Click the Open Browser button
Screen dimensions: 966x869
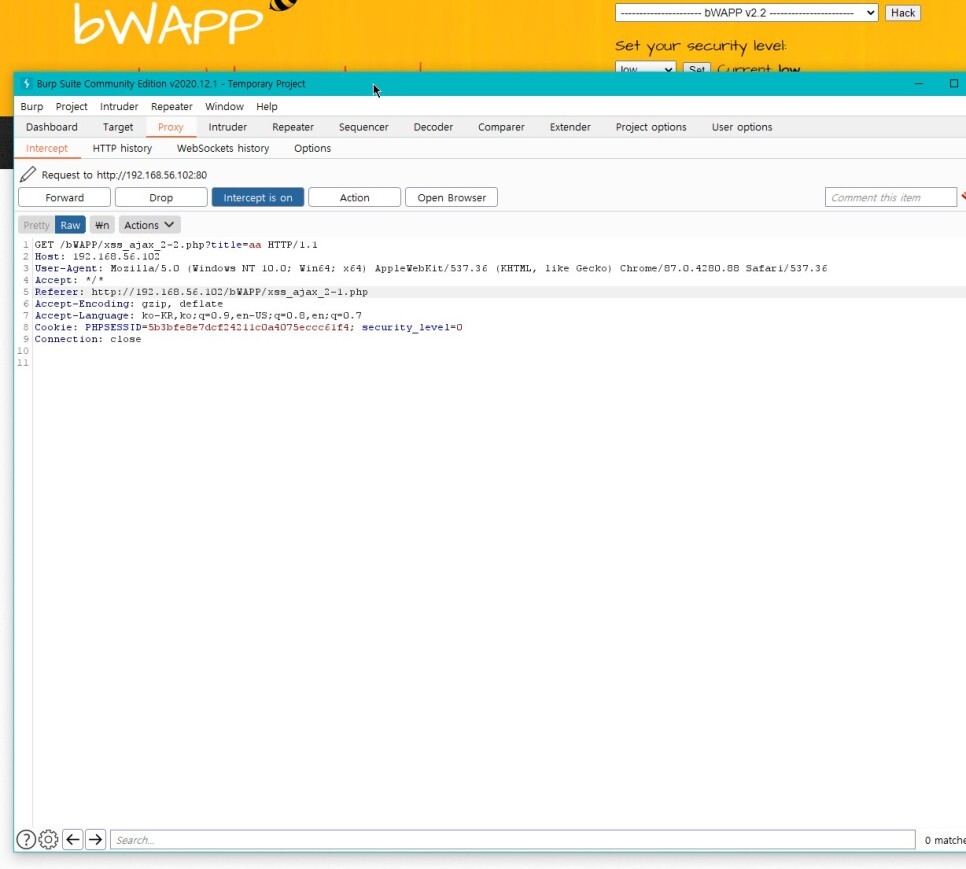[x=451, y=198]
